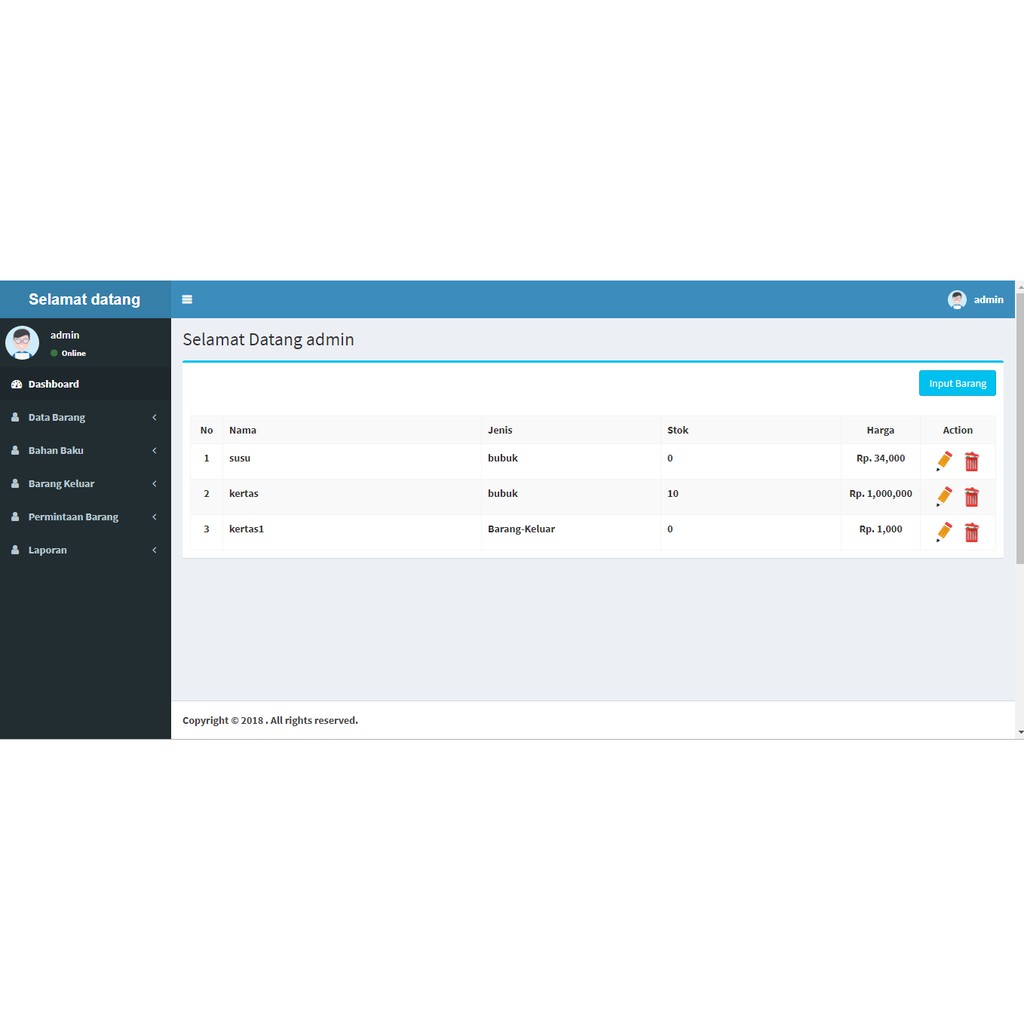Delete the kertas row with trash icon
The width and height of the screenshot is (1024, 1024).
[971, 497]
